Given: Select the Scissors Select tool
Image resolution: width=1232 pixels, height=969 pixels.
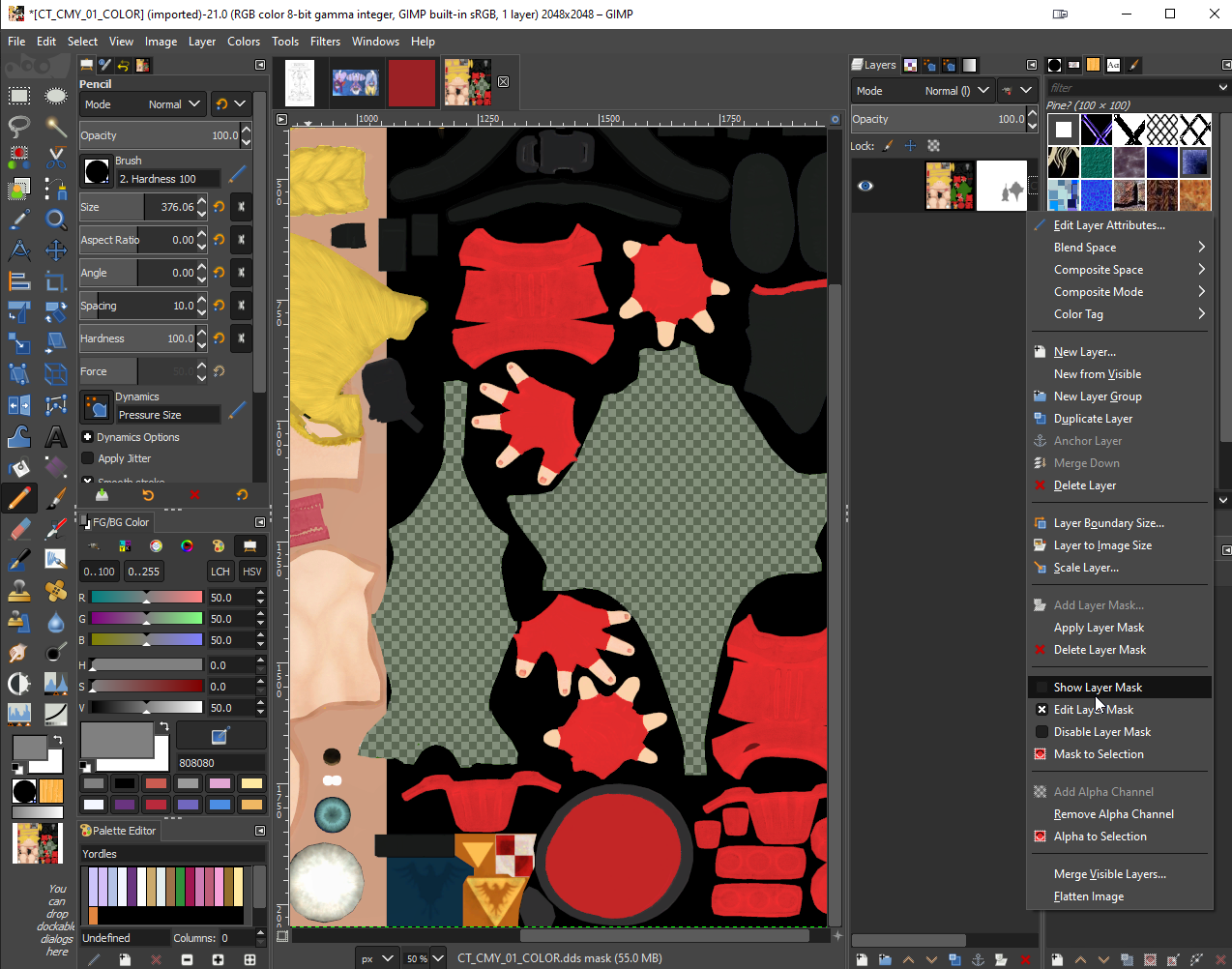Looking at the screenshot, I should click(x=56, y=158).
